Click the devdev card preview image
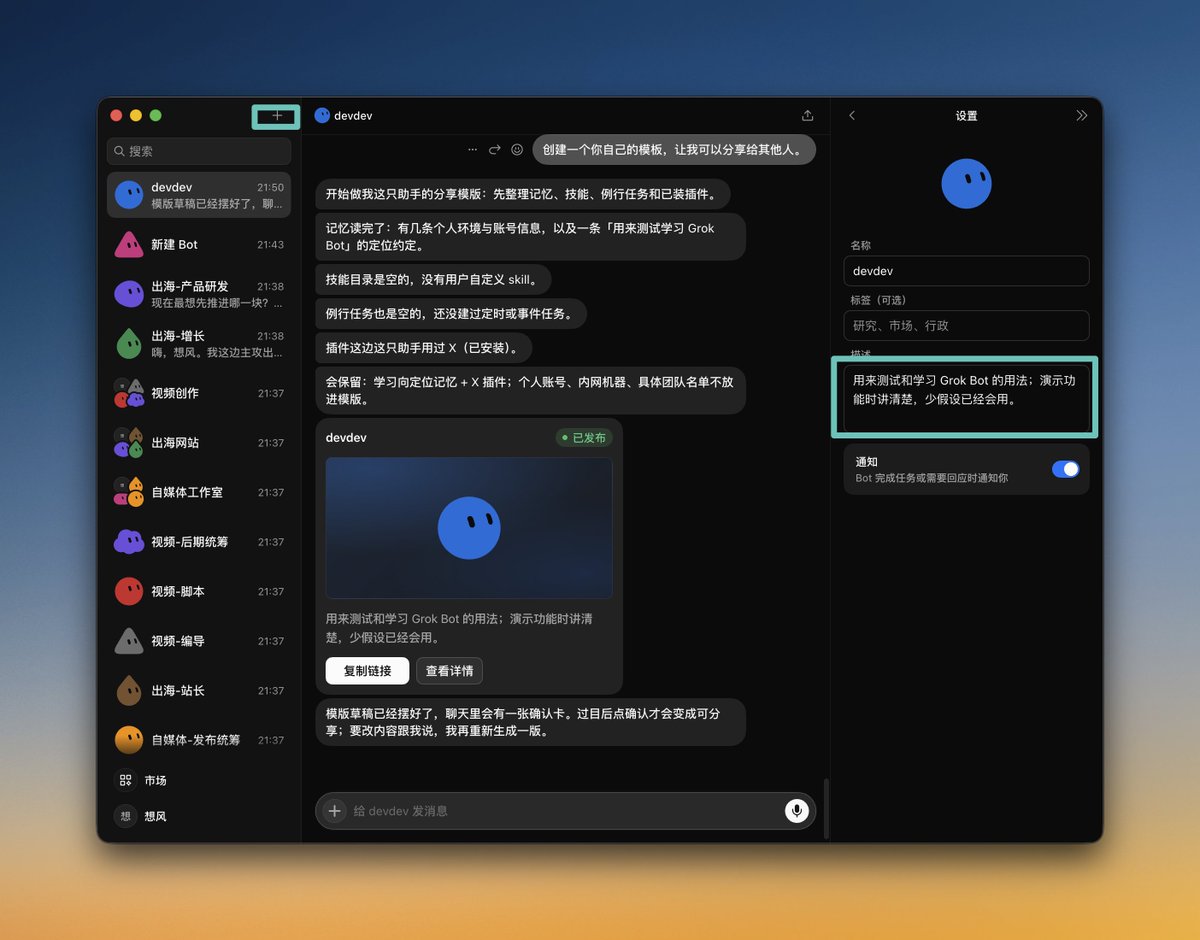The width and height of the screenshot is (1200, 940). [x=469, y=528]
